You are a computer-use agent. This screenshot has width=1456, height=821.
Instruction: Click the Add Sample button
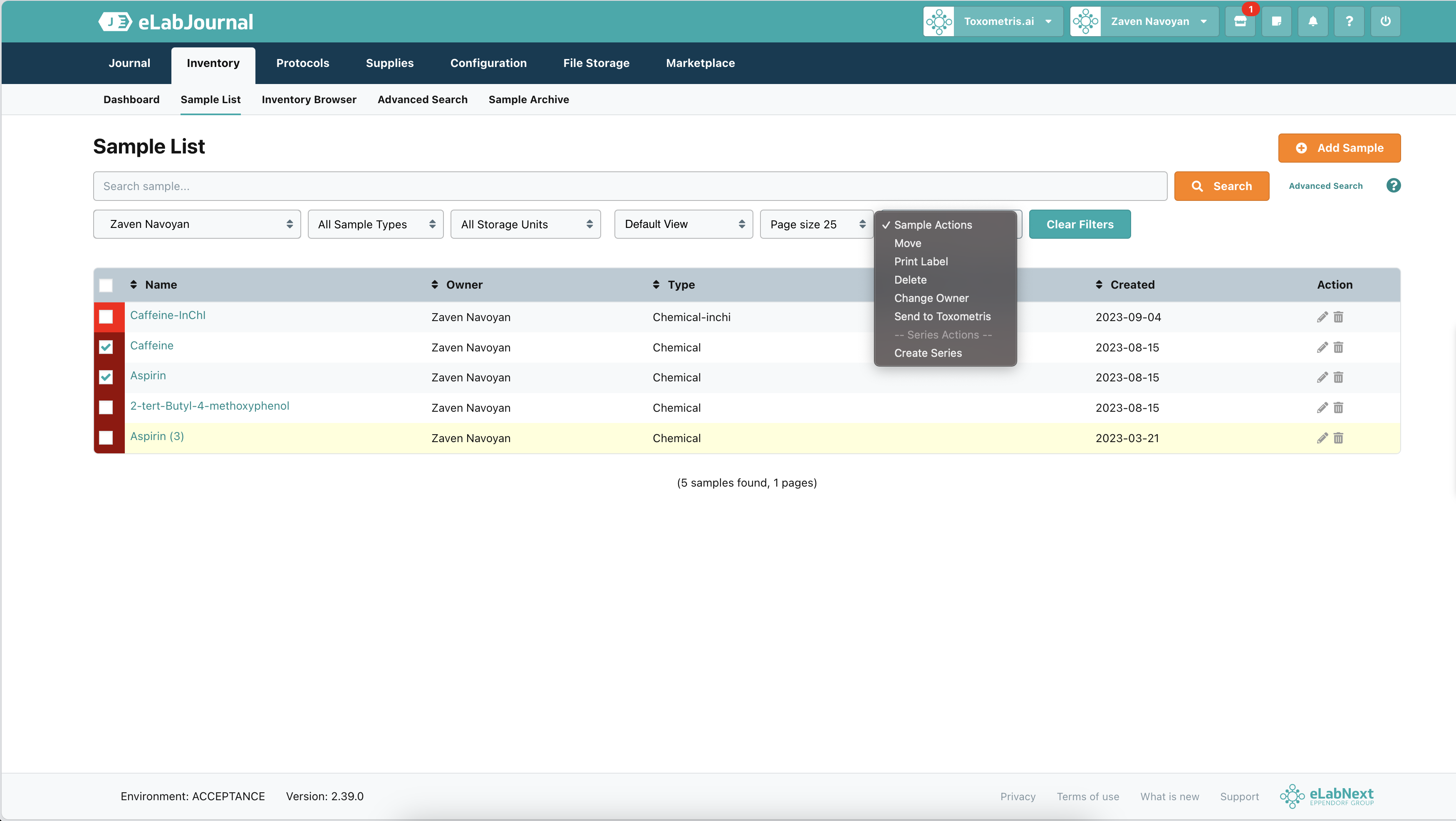click(1339, 148)
